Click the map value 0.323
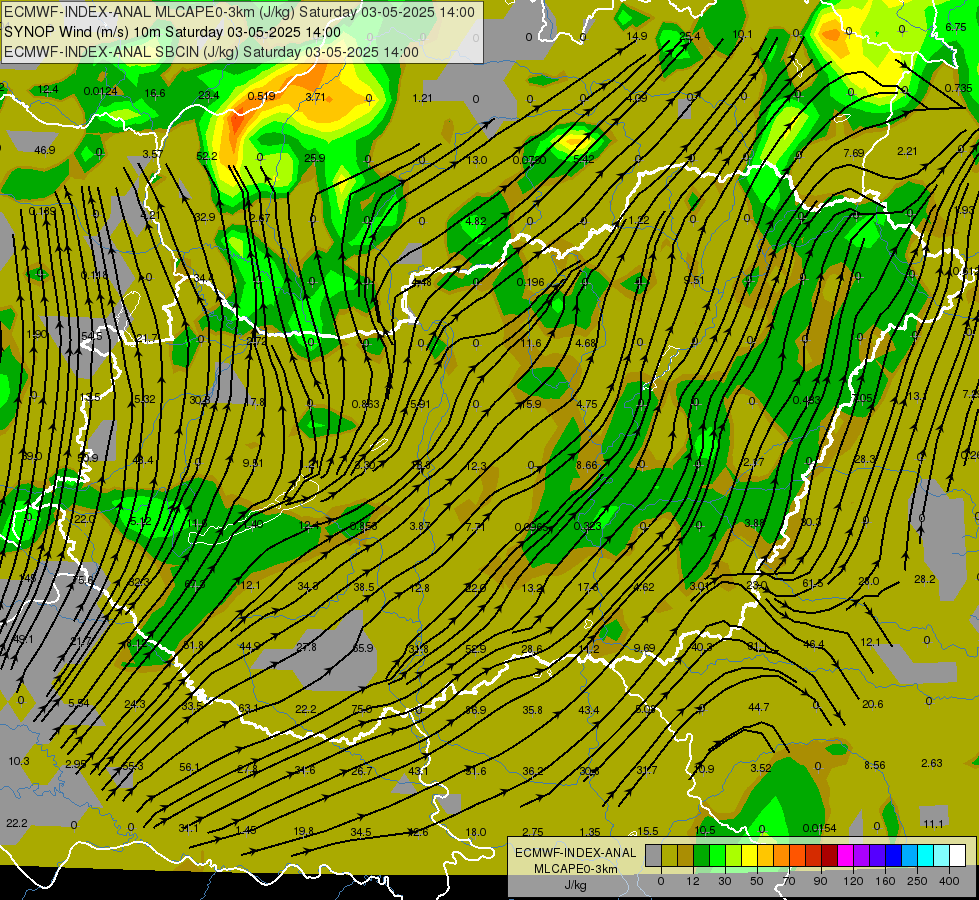This screenshot has height=900, width=979. tap(588, 526)
